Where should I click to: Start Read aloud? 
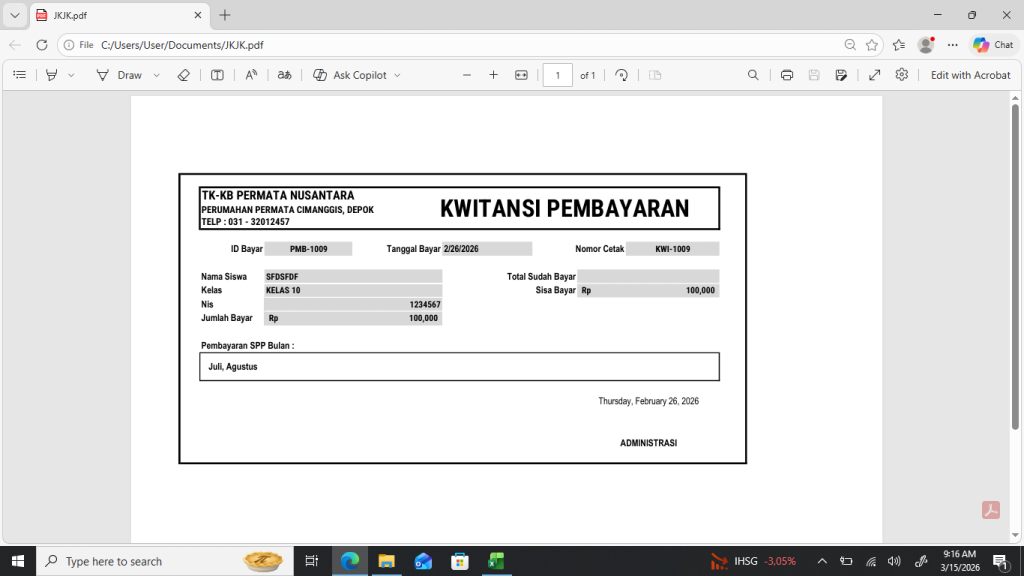click(x=251, y=75)
